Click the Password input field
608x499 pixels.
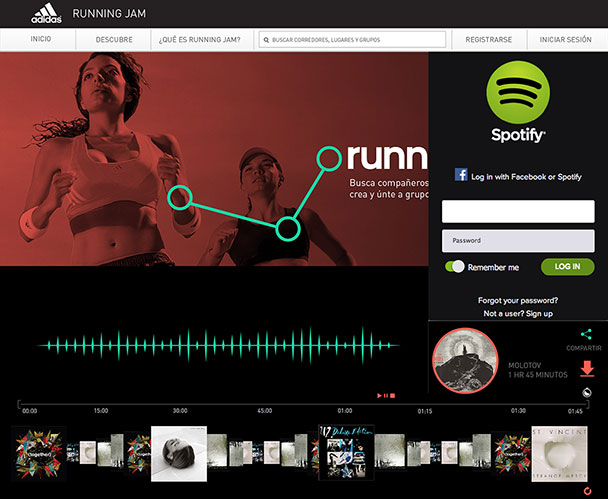pos(518,241)
